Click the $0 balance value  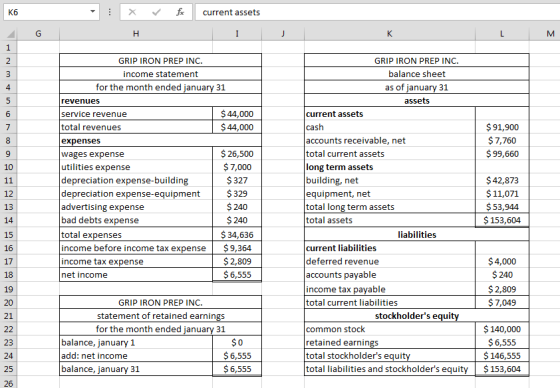[x=237, y=343]
